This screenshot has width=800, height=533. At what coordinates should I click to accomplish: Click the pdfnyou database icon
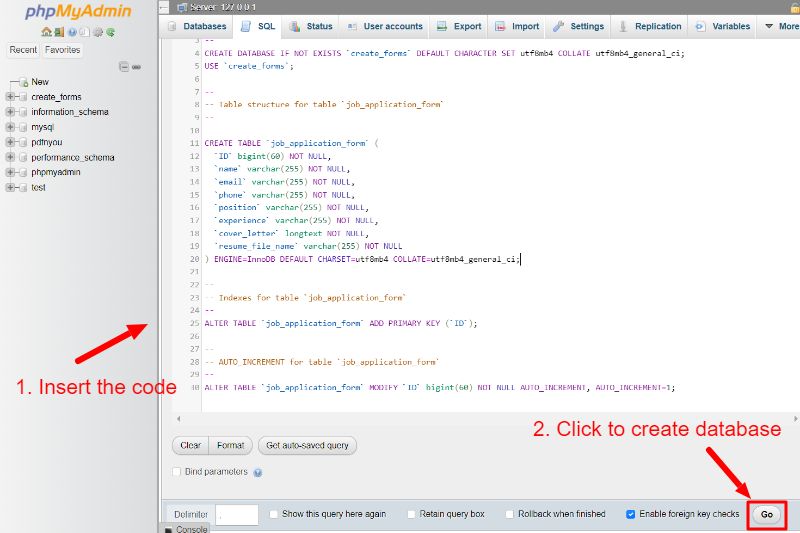23,142
